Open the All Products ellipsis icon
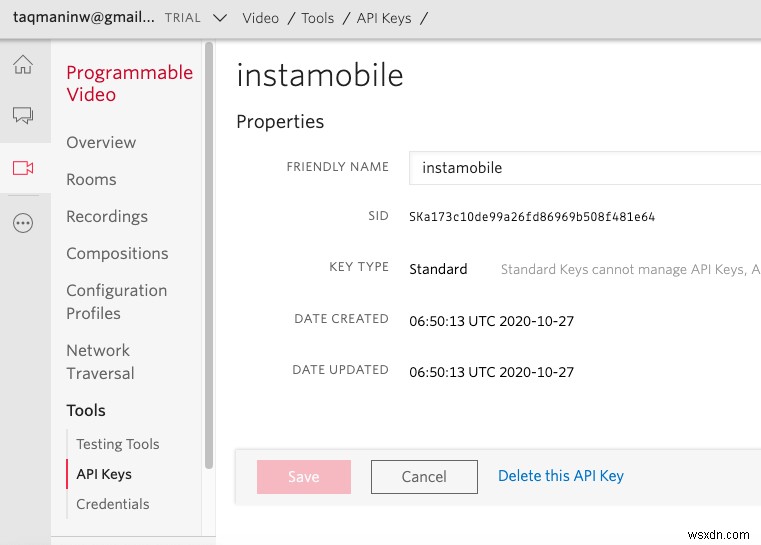This screenshot has height=545, width=761. [23, 223]
